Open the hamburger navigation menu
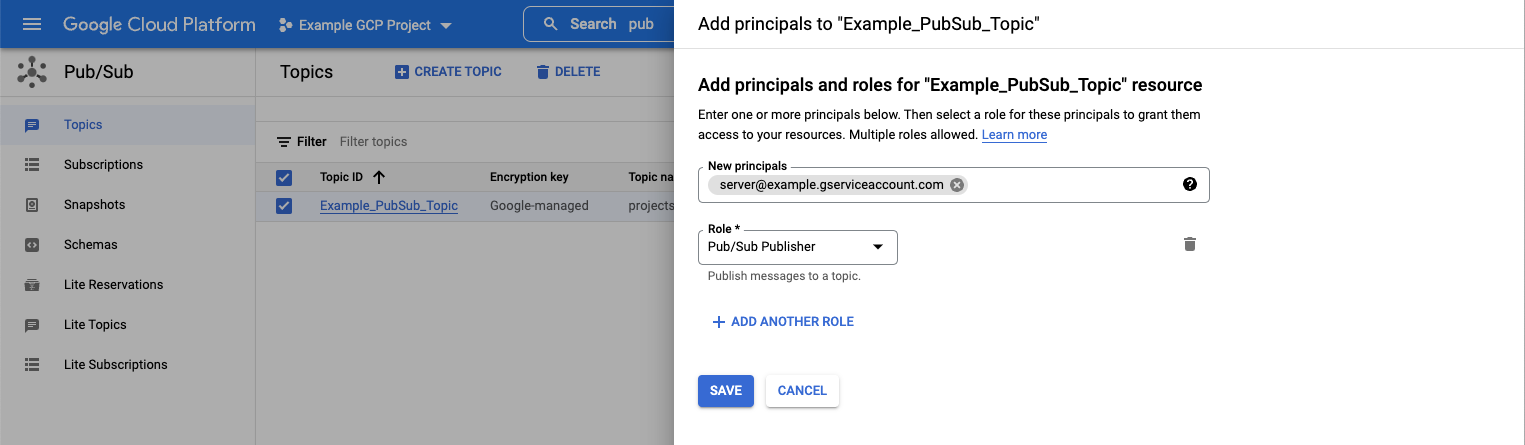1525x445 pixels. coord(32,24)
